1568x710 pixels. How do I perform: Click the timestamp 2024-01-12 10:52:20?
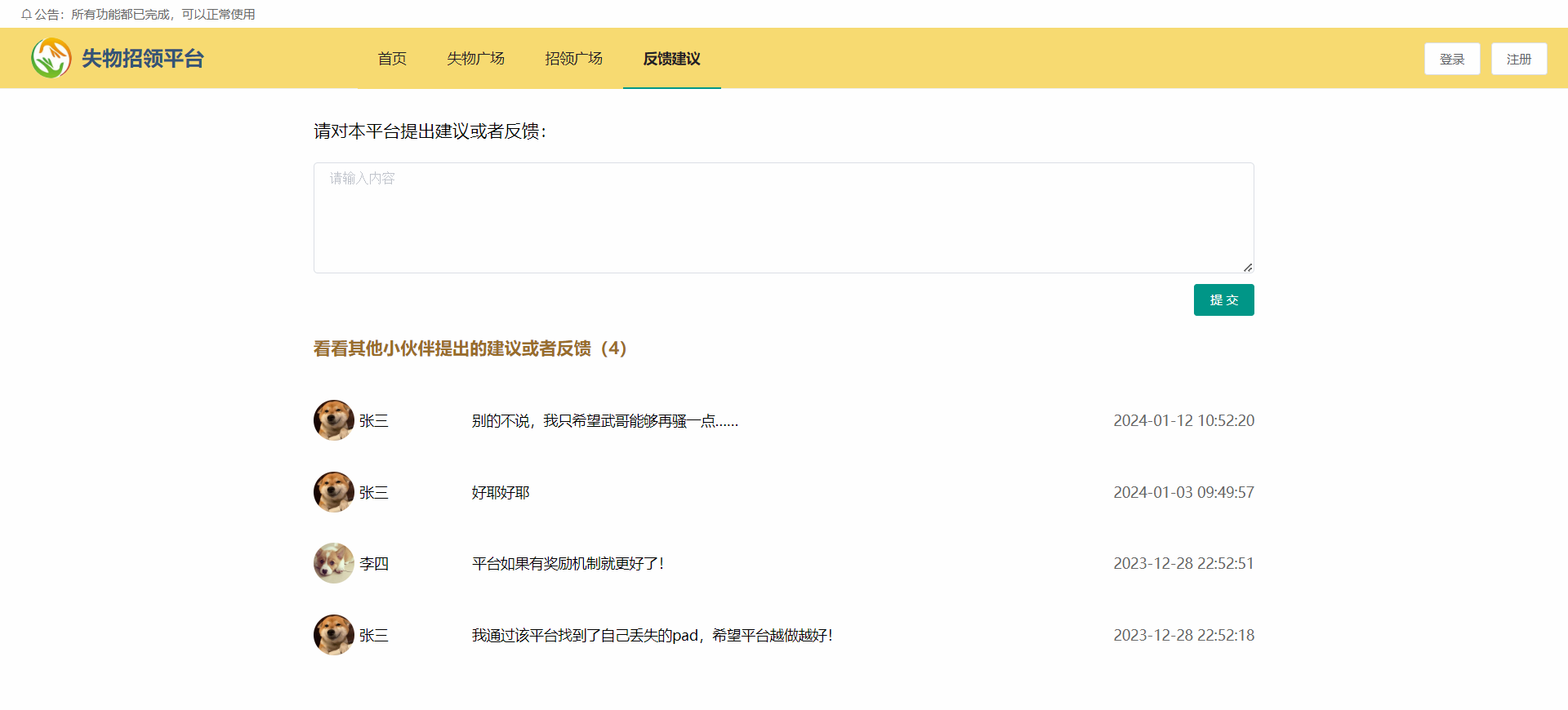pos(1184,420)
